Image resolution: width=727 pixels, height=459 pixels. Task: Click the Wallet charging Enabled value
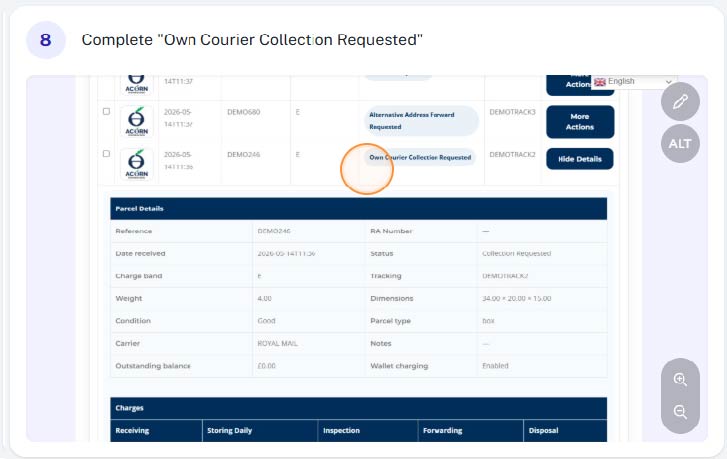click(495, 366)
